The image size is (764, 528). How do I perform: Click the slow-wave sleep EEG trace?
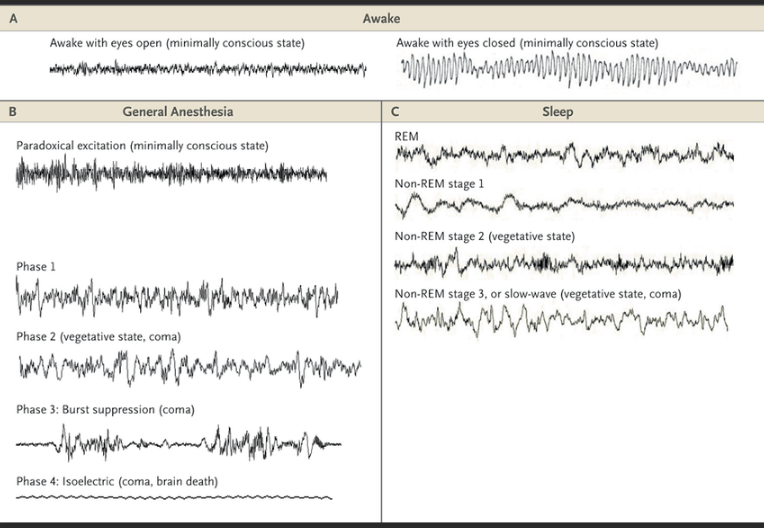point(562,320)
